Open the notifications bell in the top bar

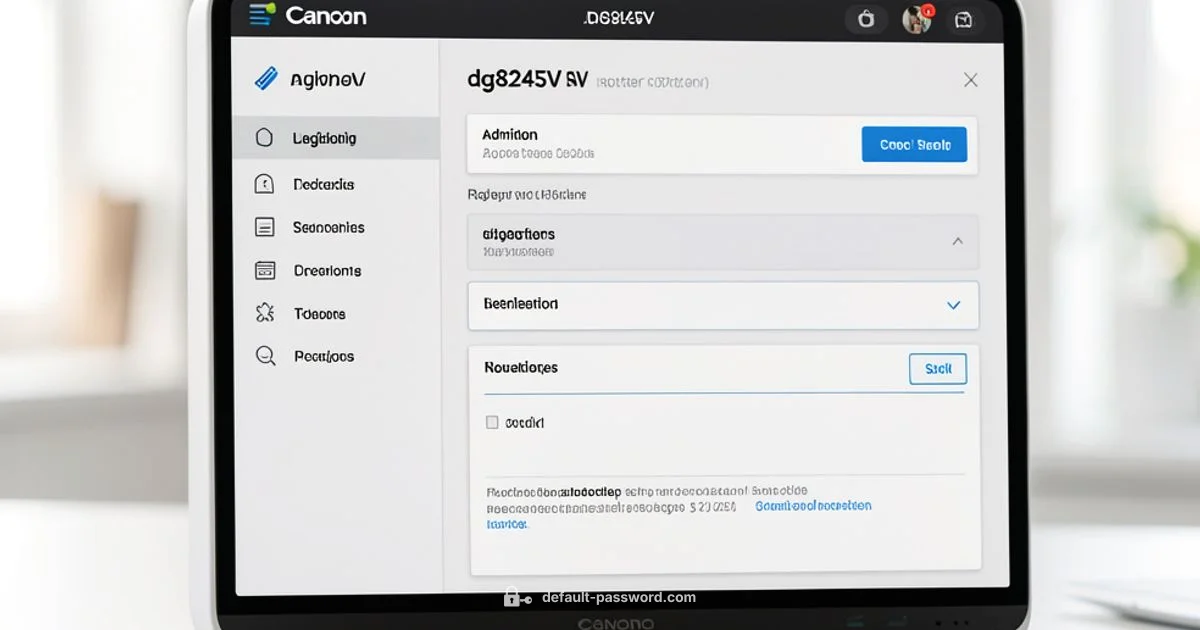(866, 18)
